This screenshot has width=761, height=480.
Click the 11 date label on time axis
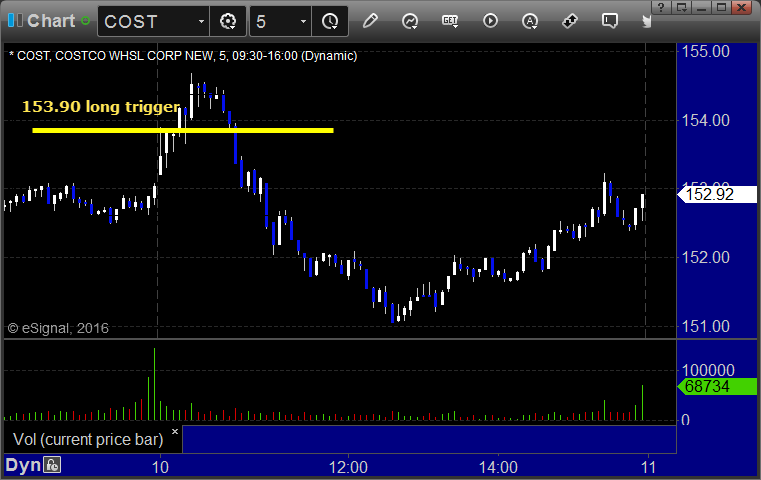[648, 467]
